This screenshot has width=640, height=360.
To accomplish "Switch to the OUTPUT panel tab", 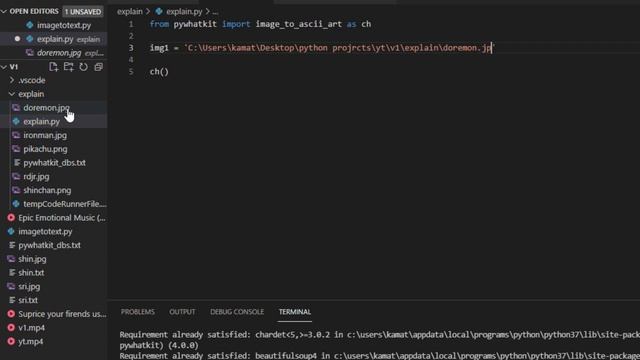I will tap(182, 312).
